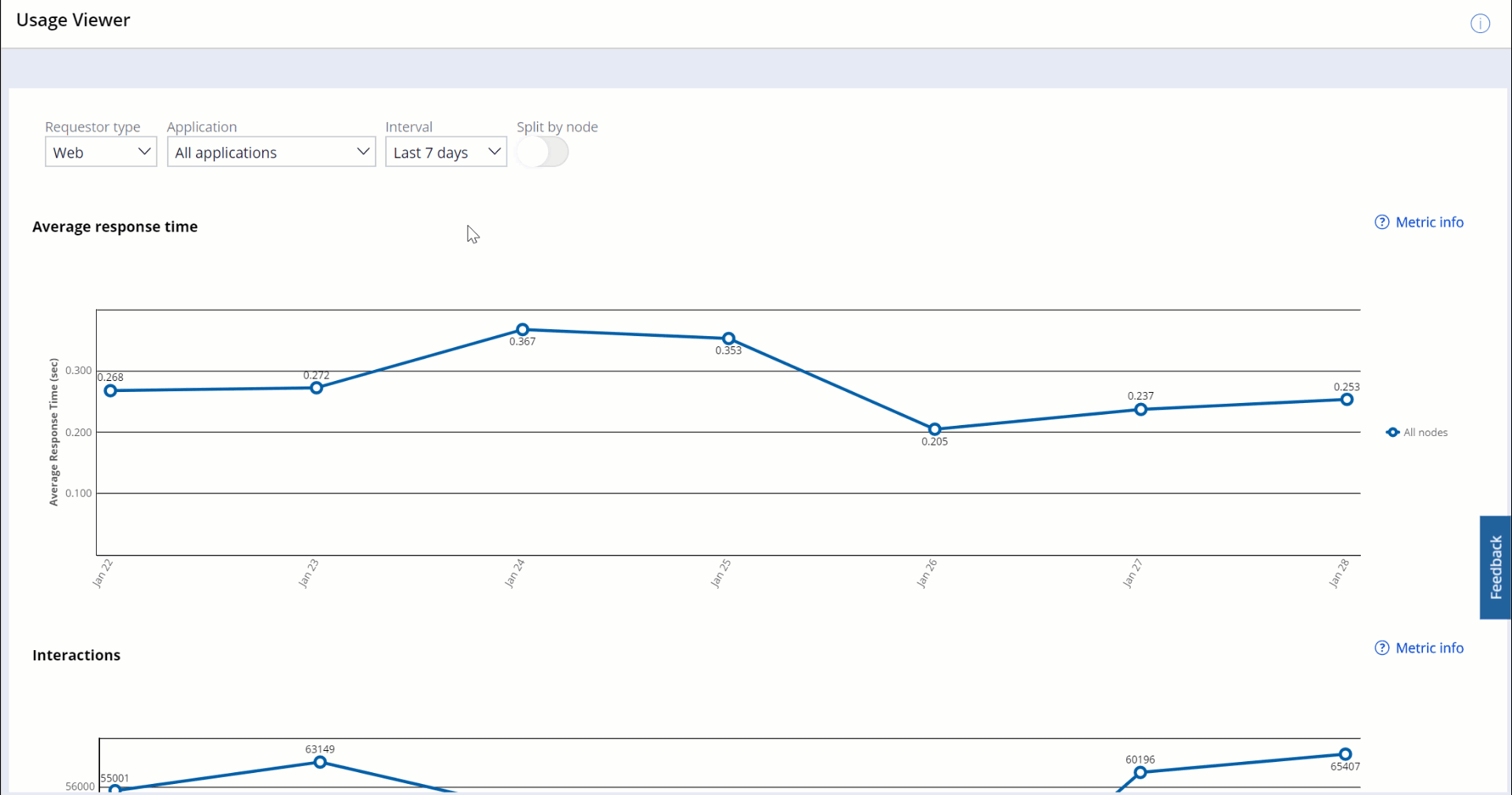Image resolution: width=1512 pixels, height=795 pixels.
Task: Click the Jan 24 axis label
Action: 514,574
